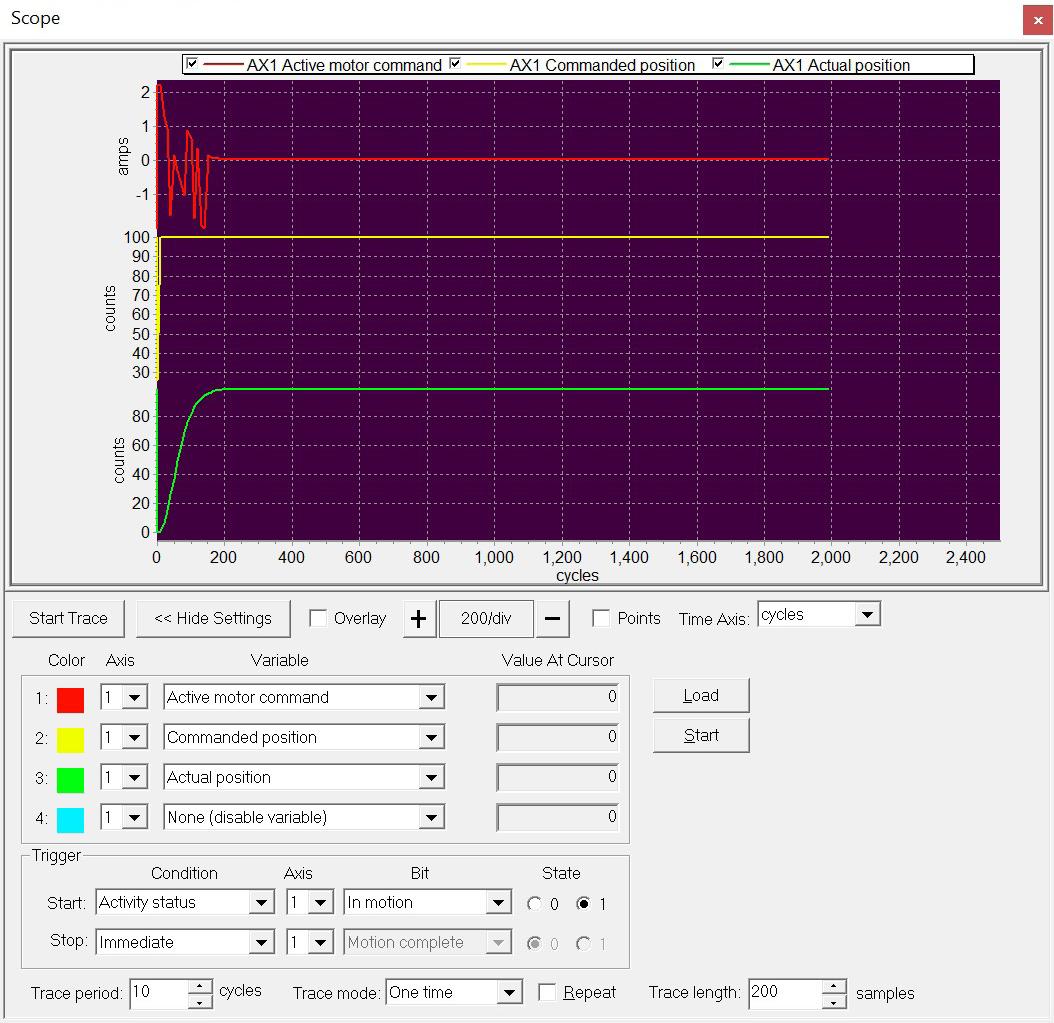1054x1023 pixels.
Task: Click the plus zoom-in button
Action: tap(419, 618)
